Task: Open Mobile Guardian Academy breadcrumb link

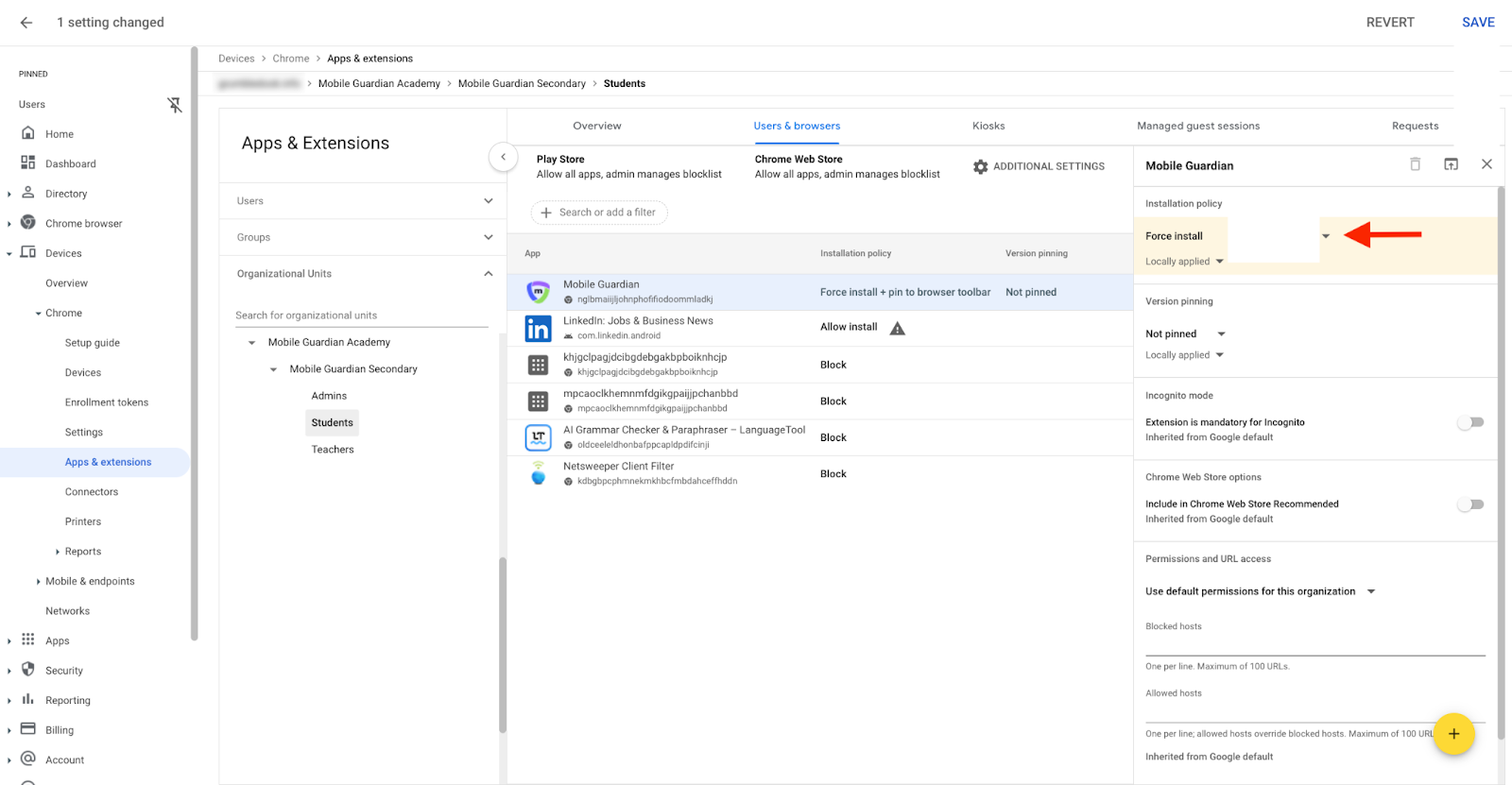Action: coord(379,84)
